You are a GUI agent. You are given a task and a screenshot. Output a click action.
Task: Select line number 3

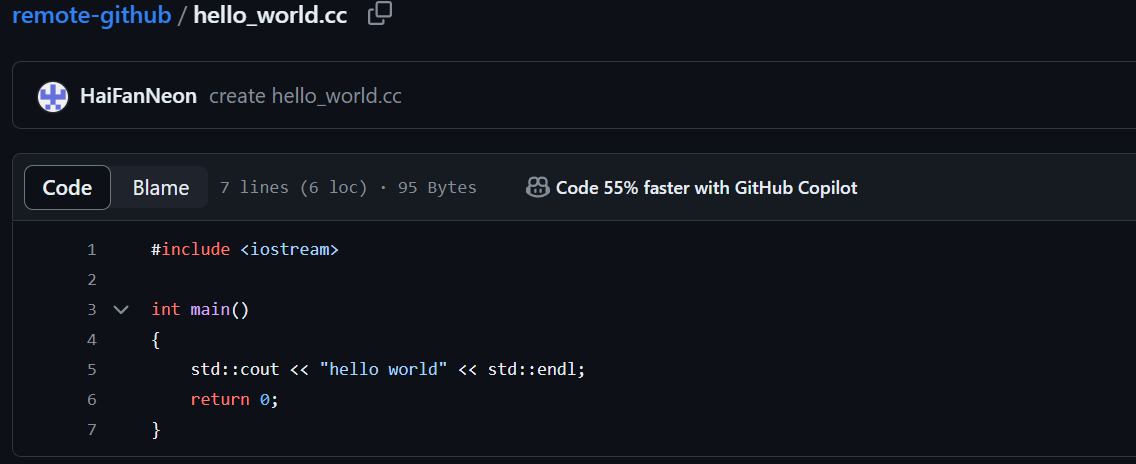click(91, 310)
